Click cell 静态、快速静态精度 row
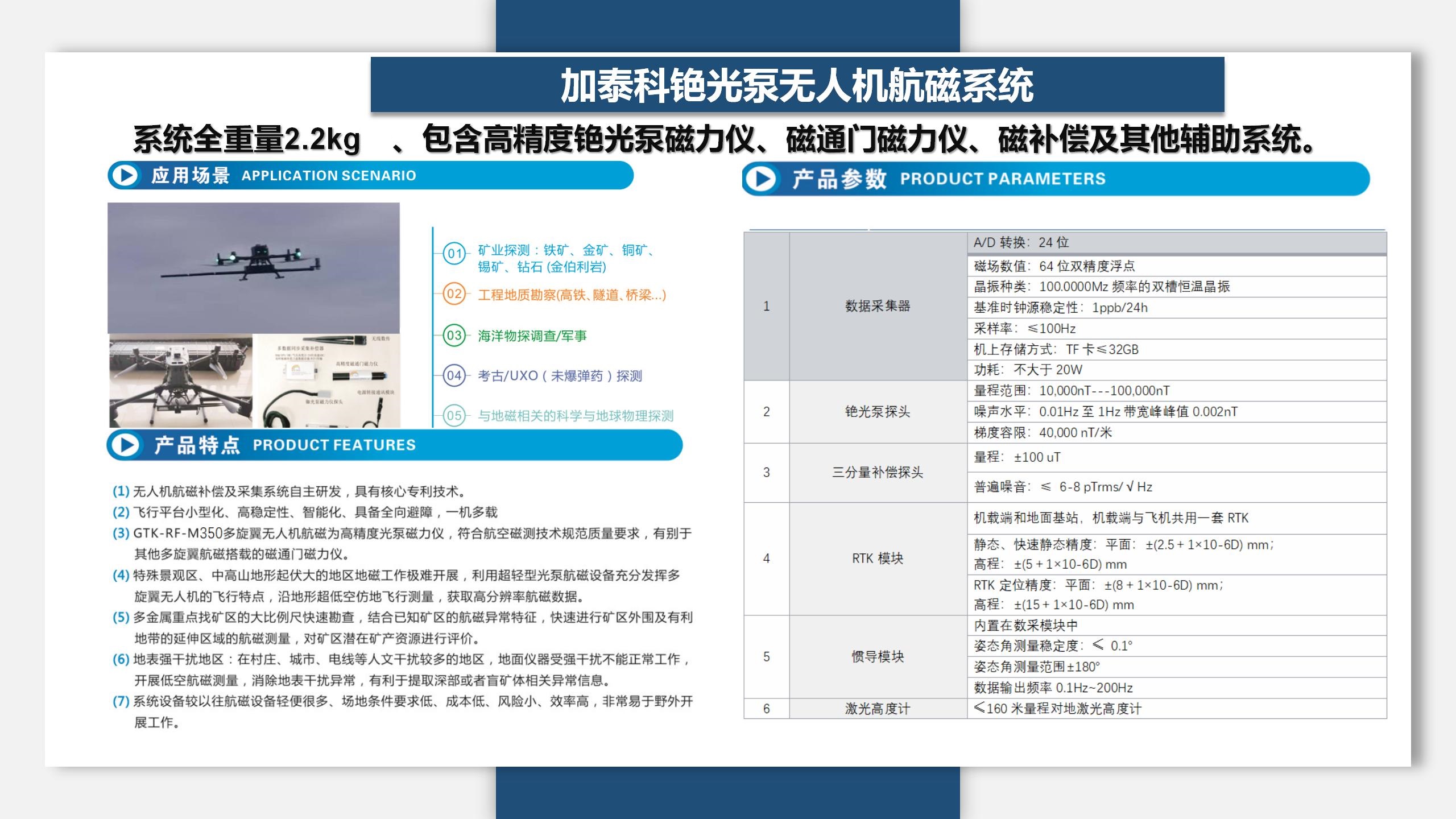The image size is (1456, 819). [x=1177, y=555]
